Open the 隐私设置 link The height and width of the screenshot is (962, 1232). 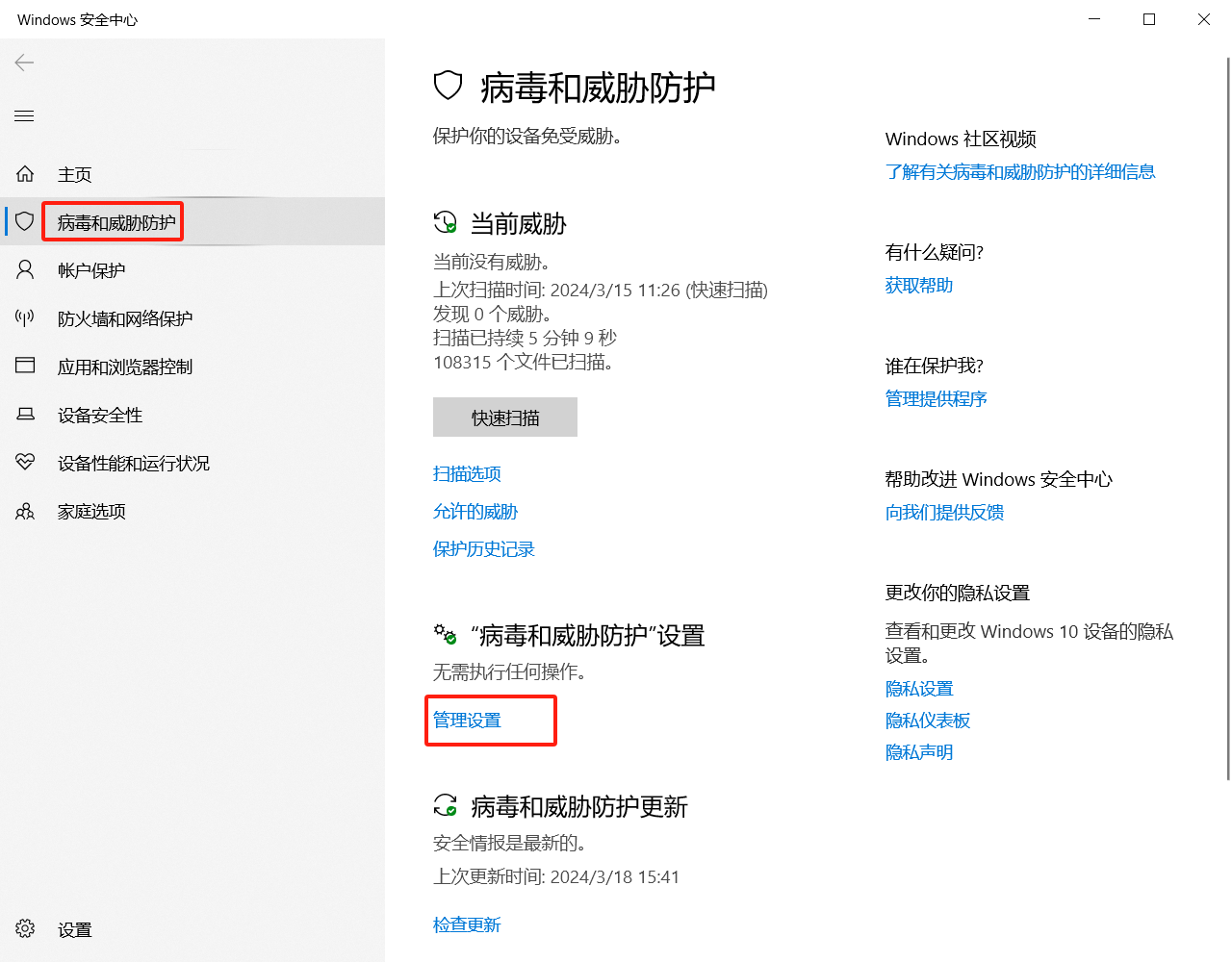click(x=919, y=689)
